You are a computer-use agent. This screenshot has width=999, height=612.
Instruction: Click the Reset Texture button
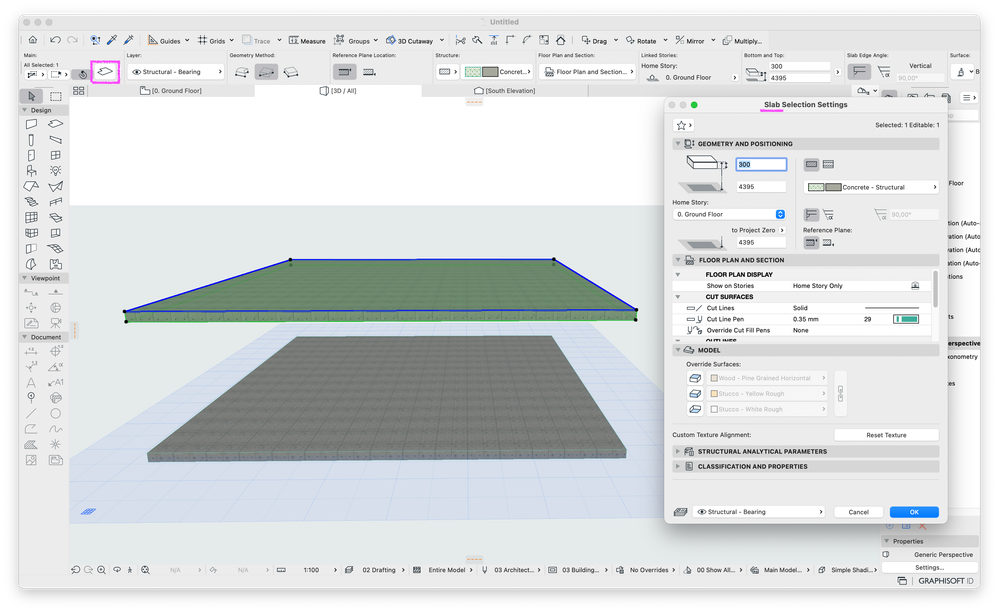886,435
